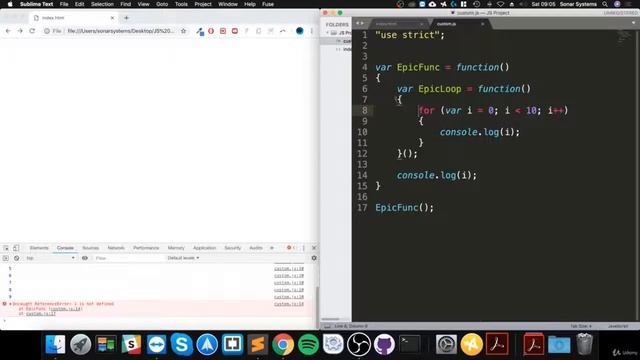Click the custom.js:17 stack trace link
This screenshot has width=640, height=360.
coord(41,314)
